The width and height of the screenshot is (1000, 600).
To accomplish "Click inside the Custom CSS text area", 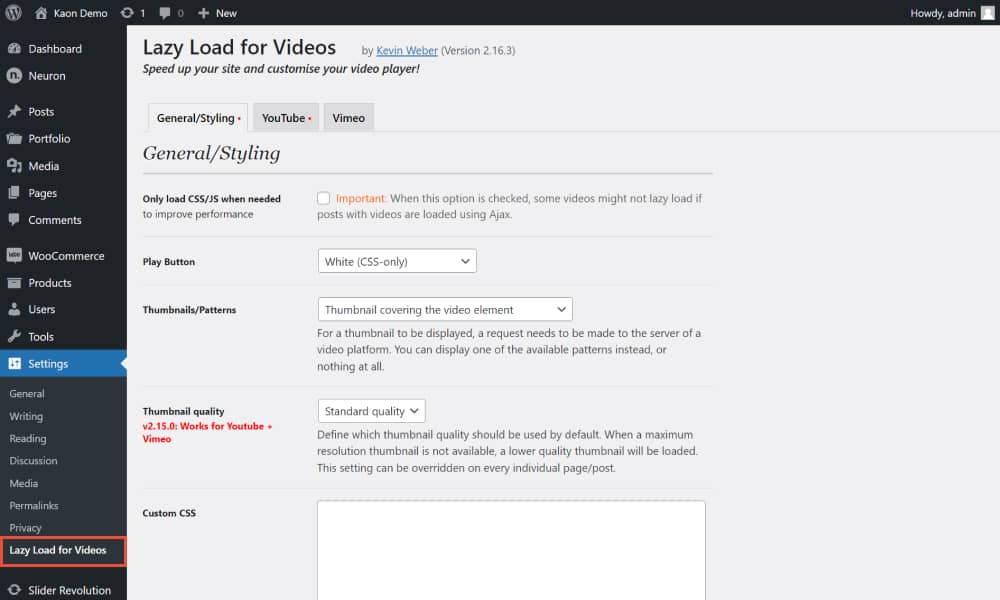I will [x=510, y=550].
